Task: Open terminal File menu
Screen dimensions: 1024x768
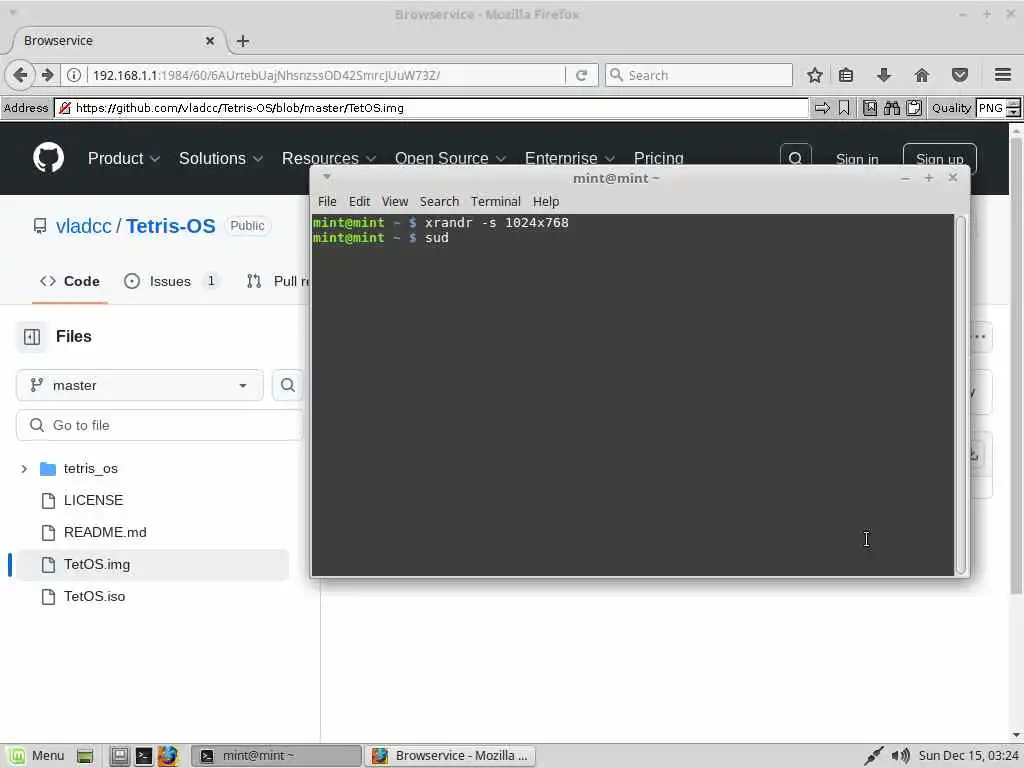Action: pyautogui.click(x=327, y=201)
